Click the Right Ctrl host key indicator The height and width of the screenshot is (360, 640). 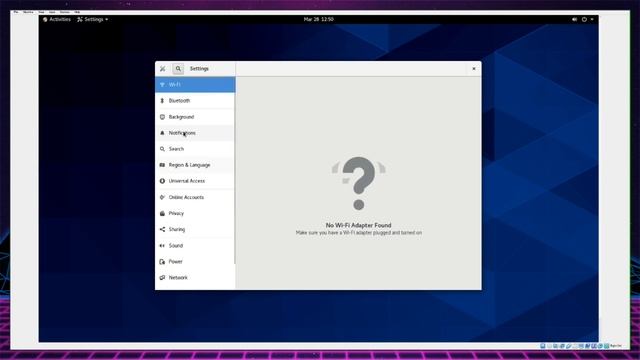(x=616, y=346)
